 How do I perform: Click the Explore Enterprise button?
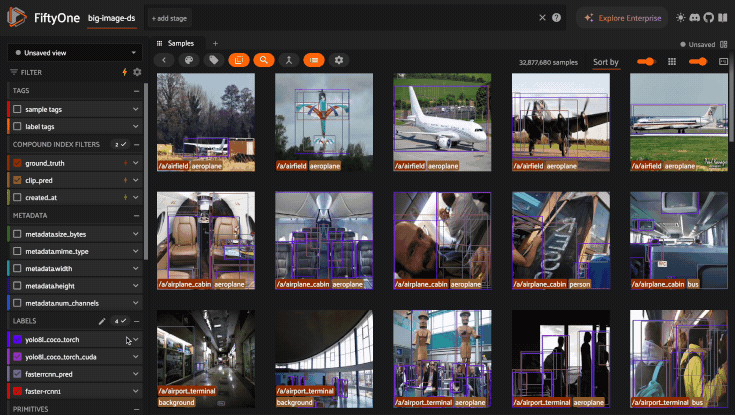coord(622,18)
